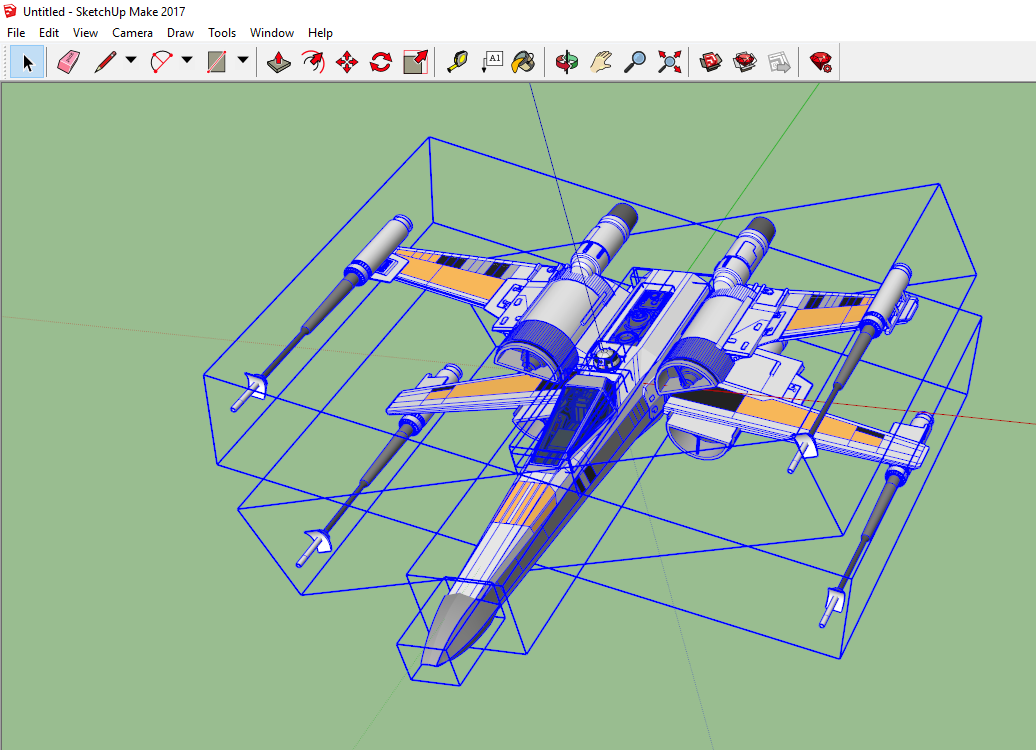Activate the Select arrow tool

[x=27, y=63]
